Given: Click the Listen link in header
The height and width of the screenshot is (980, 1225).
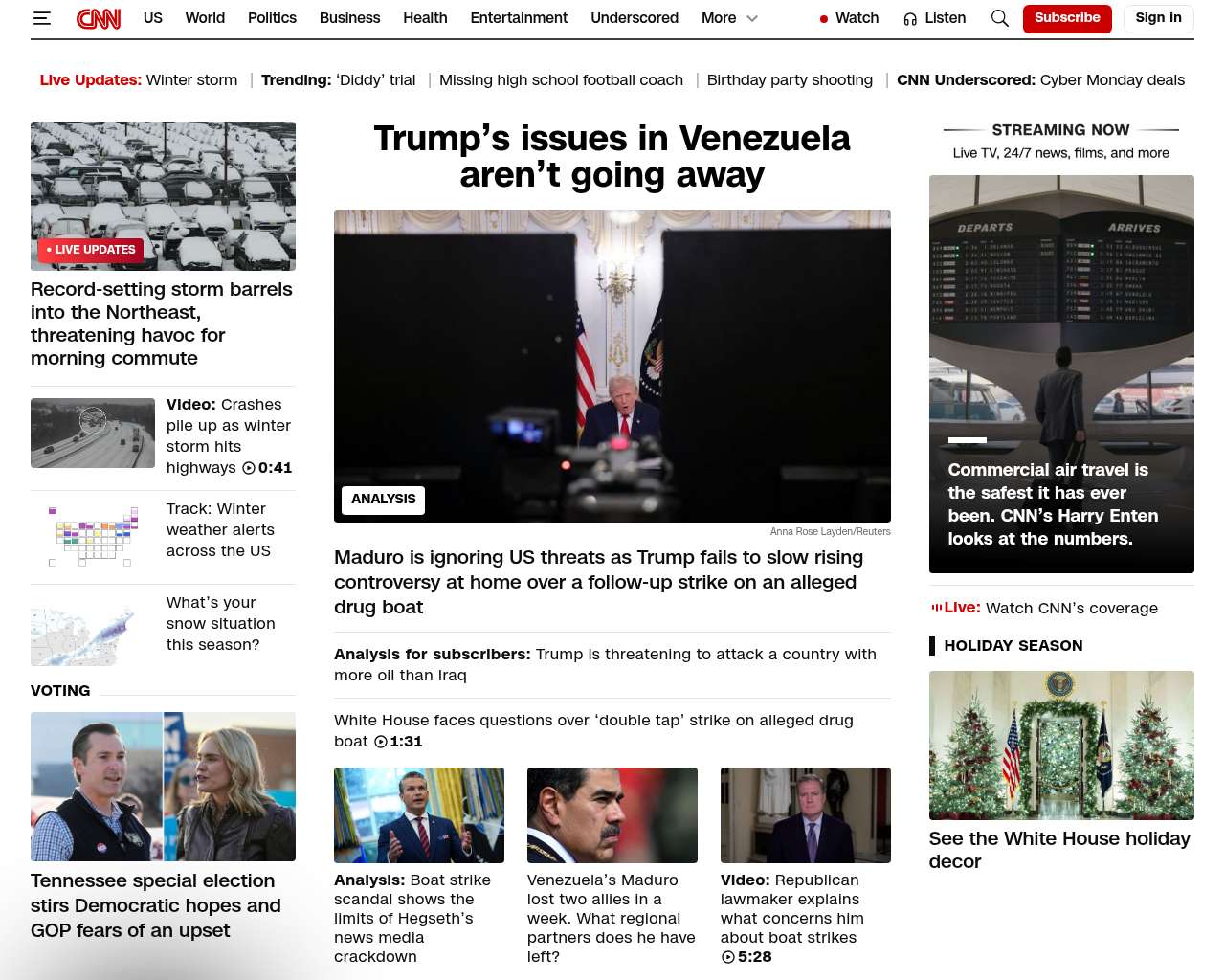Looking at the screenshot, I should click(x=945, y=18).
